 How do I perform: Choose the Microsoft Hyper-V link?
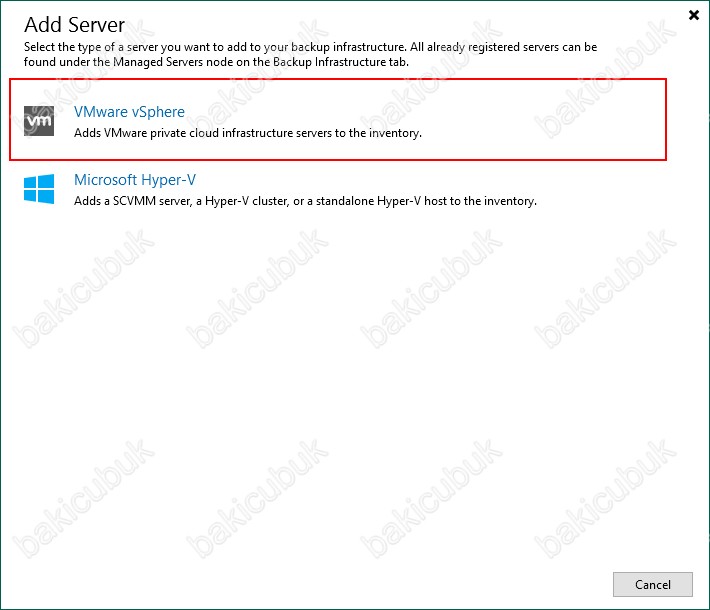pos(135,180)
